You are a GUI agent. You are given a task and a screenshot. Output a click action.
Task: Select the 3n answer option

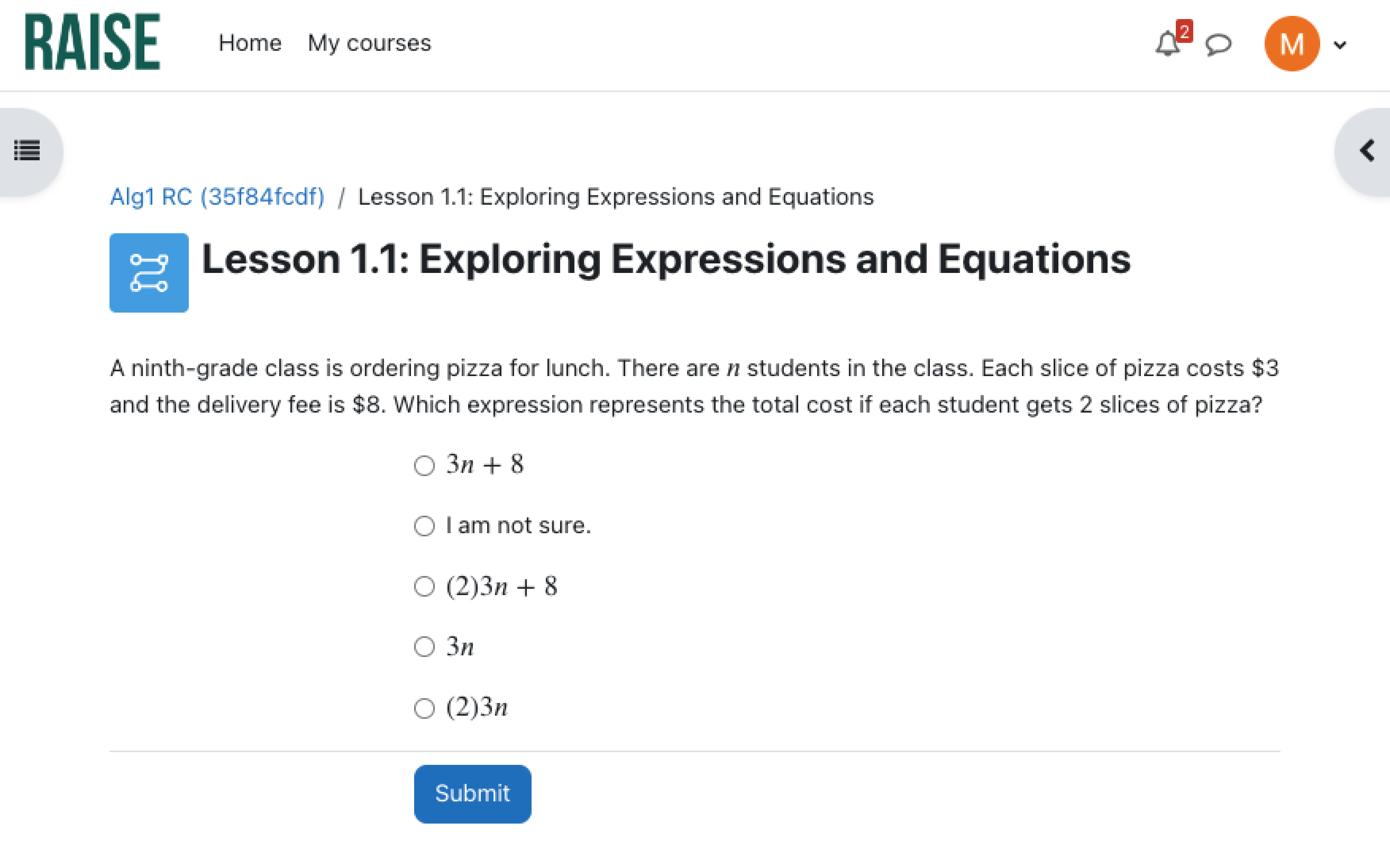[x=424, y=647]
